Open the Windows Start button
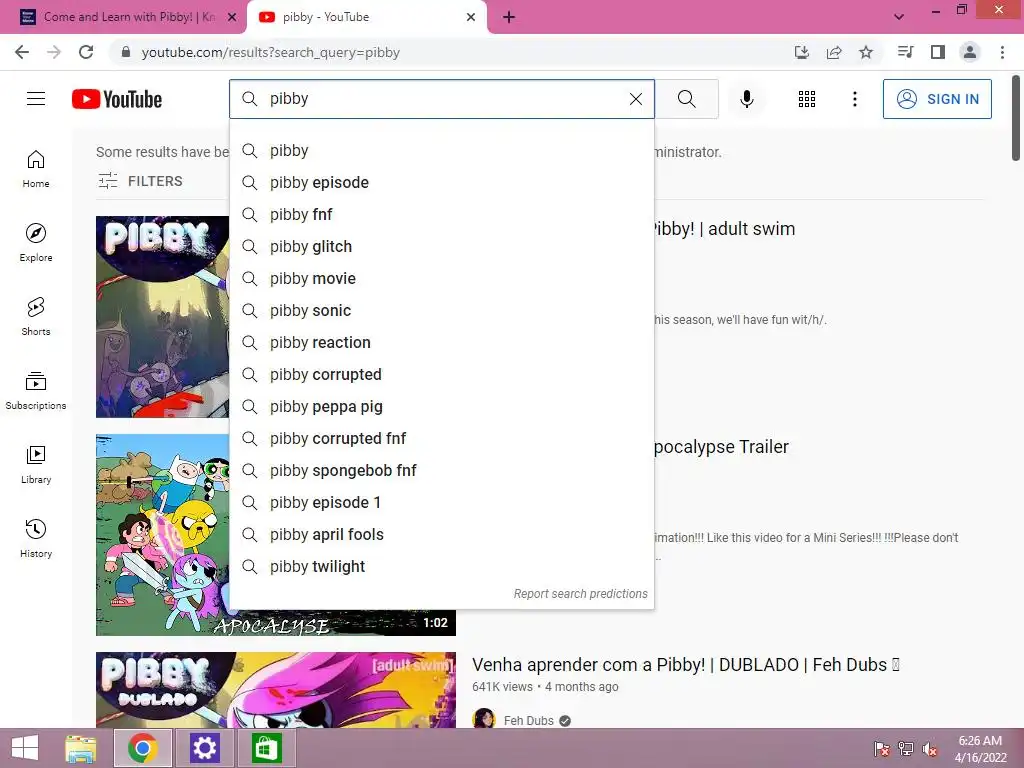 point(25,748)
